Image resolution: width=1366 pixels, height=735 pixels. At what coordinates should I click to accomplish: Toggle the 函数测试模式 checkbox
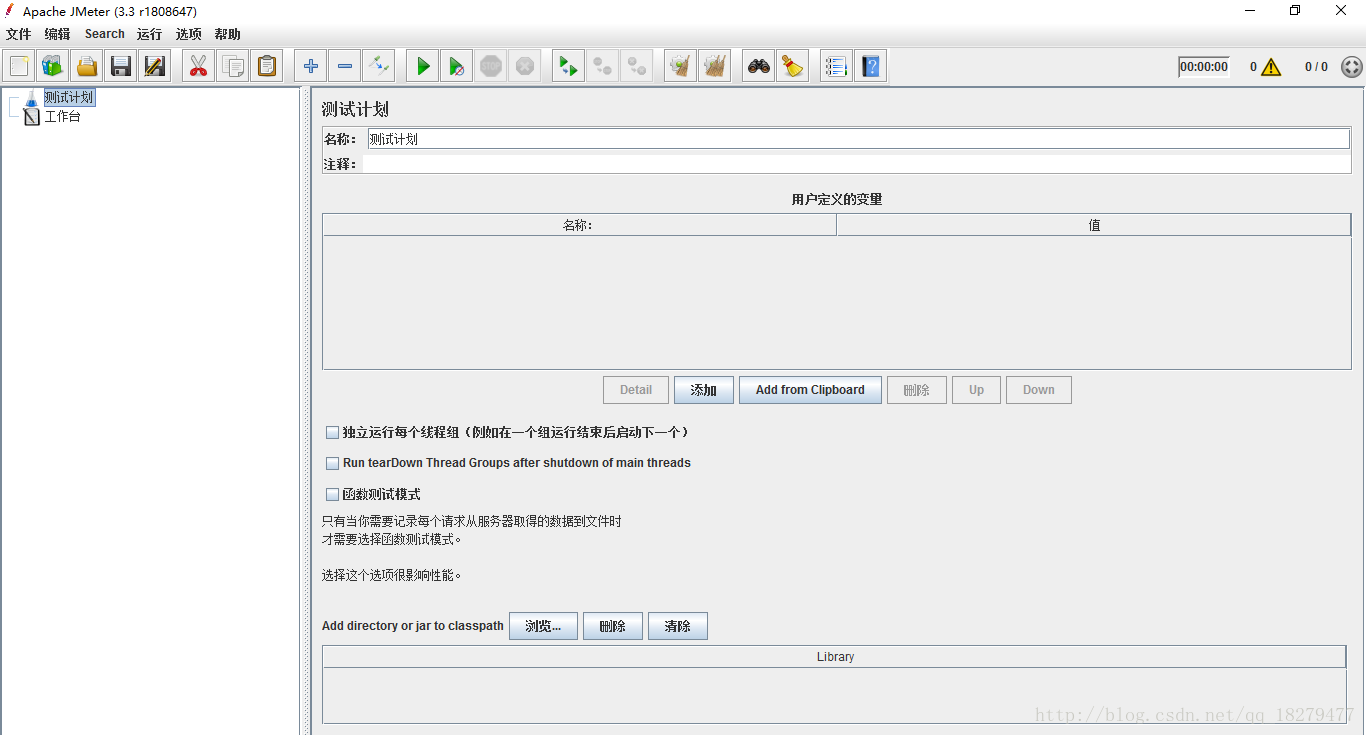pos(333,494)
